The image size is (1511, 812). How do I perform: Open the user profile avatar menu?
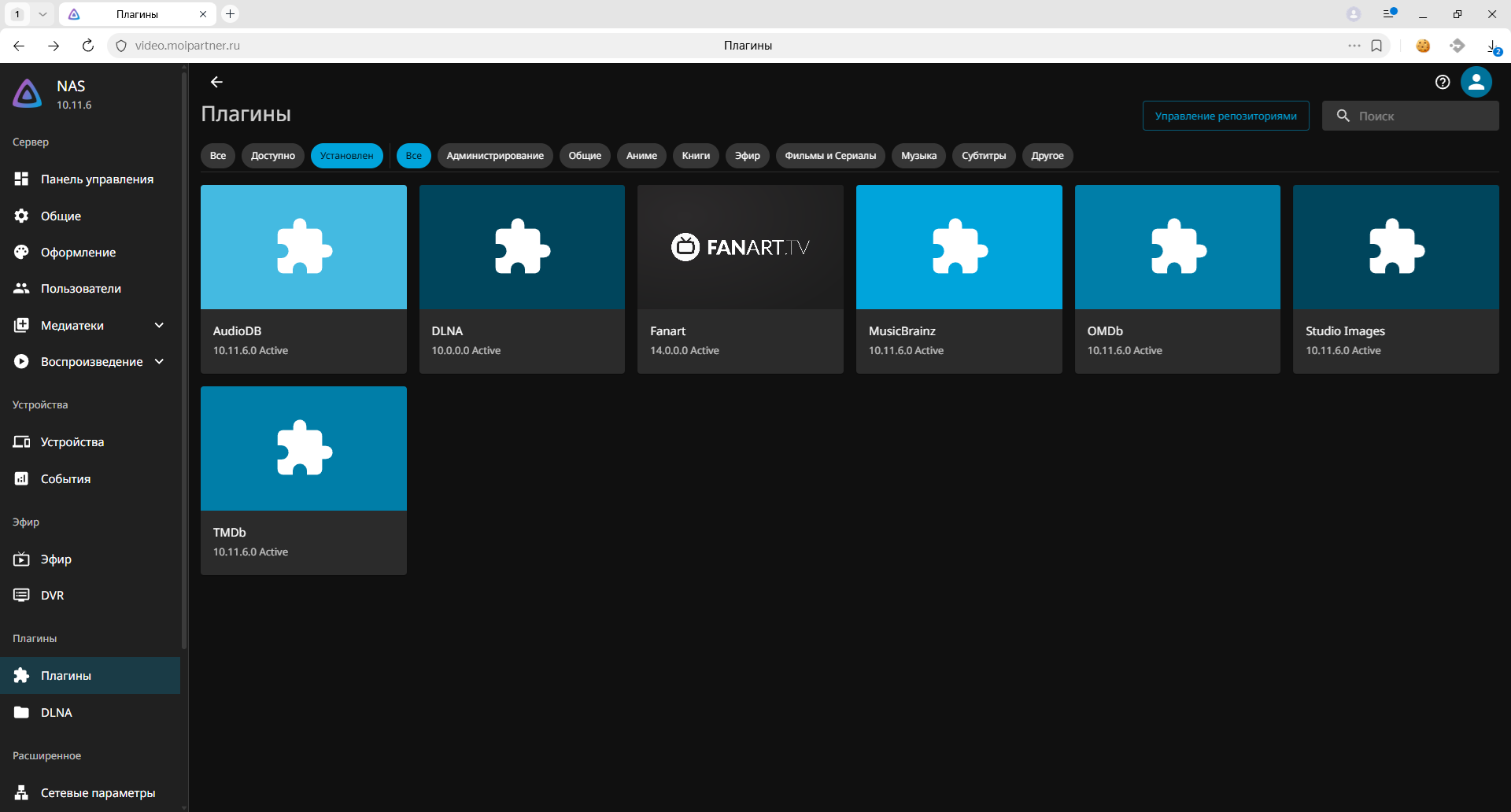coord(1476,82)
